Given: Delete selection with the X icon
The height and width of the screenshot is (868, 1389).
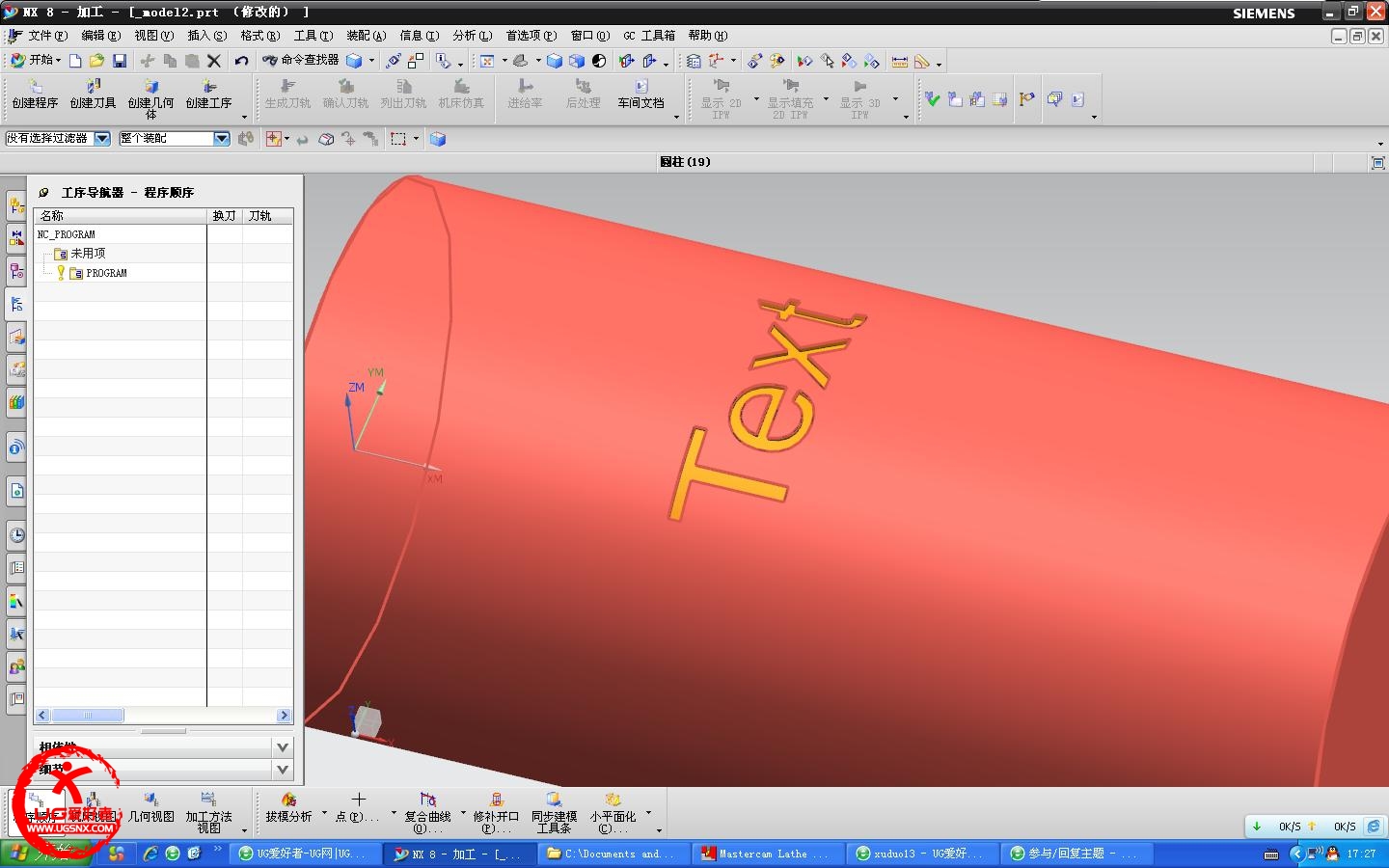Looking at the screenshot, I should [x=214, y=61].
